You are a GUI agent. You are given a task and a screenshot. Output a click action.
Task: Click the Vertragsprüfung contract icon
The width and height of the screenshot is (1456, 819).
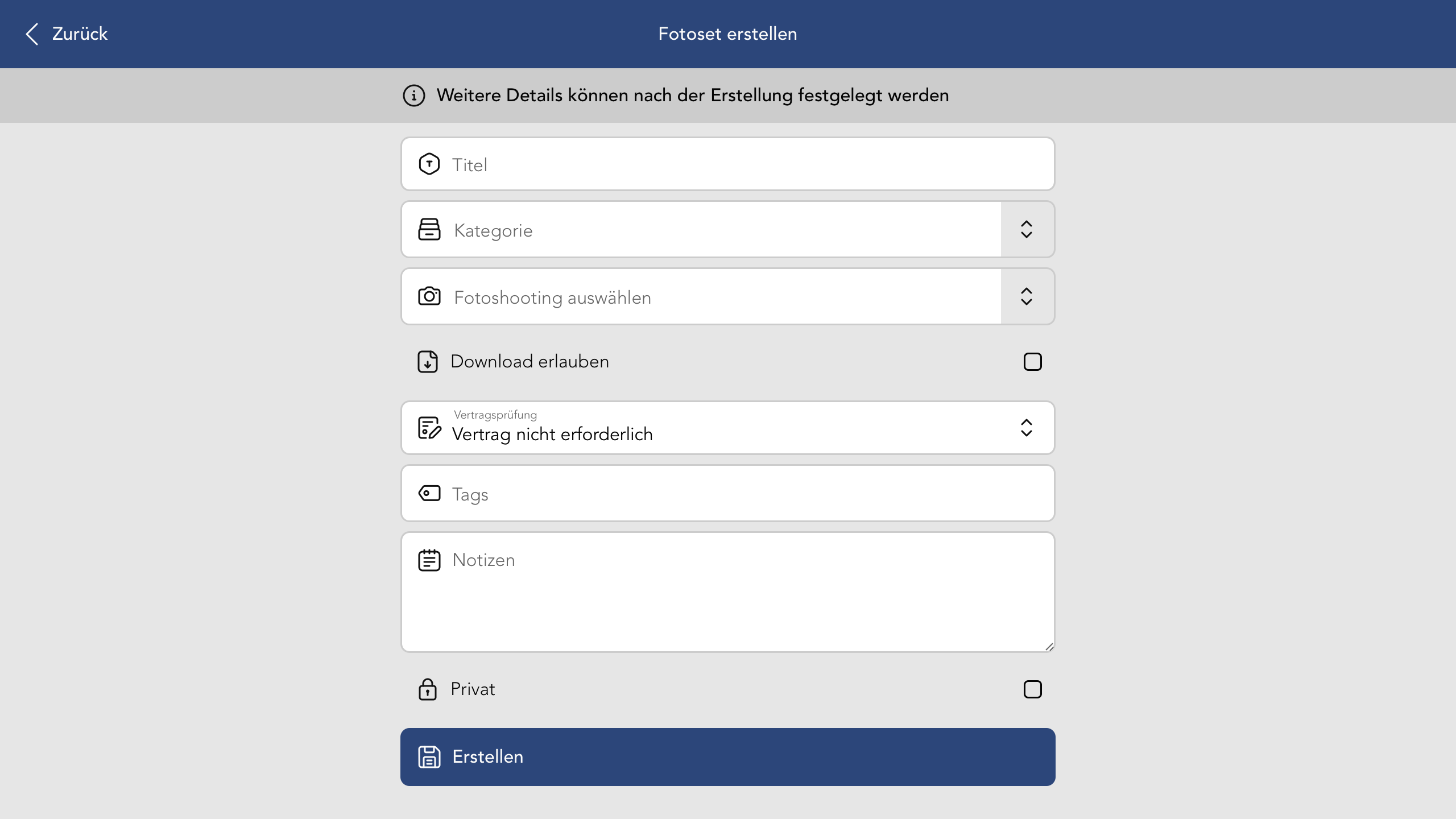pyautogui.click(x=429, y=428)
